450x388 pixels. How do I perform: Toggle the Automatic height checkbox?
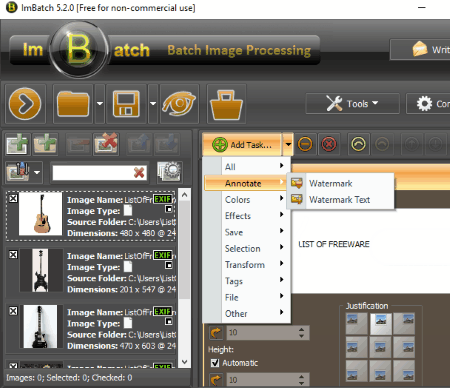pyautogui.click(x=215, y=363)
